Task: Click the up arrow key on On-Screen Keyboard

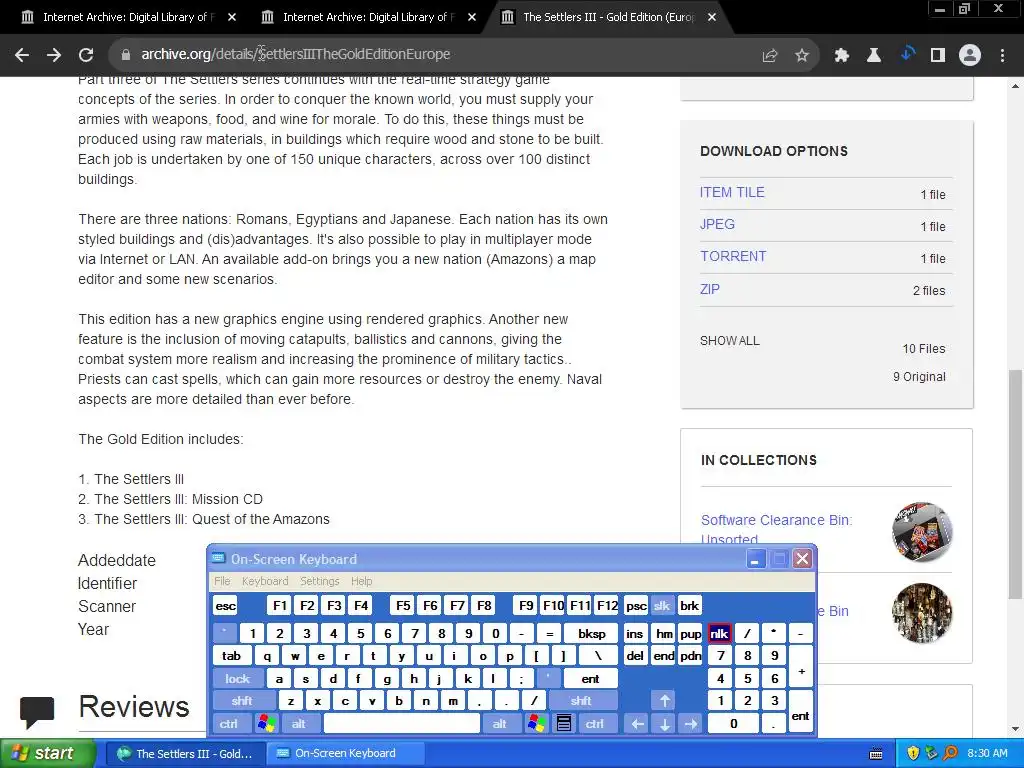Action: pos(664,701)
